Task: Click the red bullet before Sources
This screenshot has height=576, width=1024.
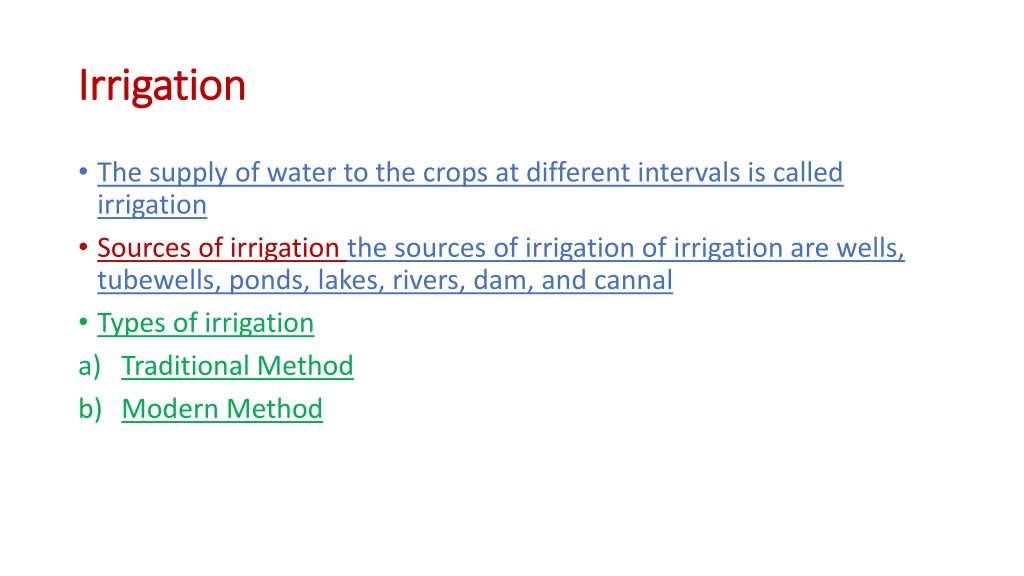Action: [83, 247]
